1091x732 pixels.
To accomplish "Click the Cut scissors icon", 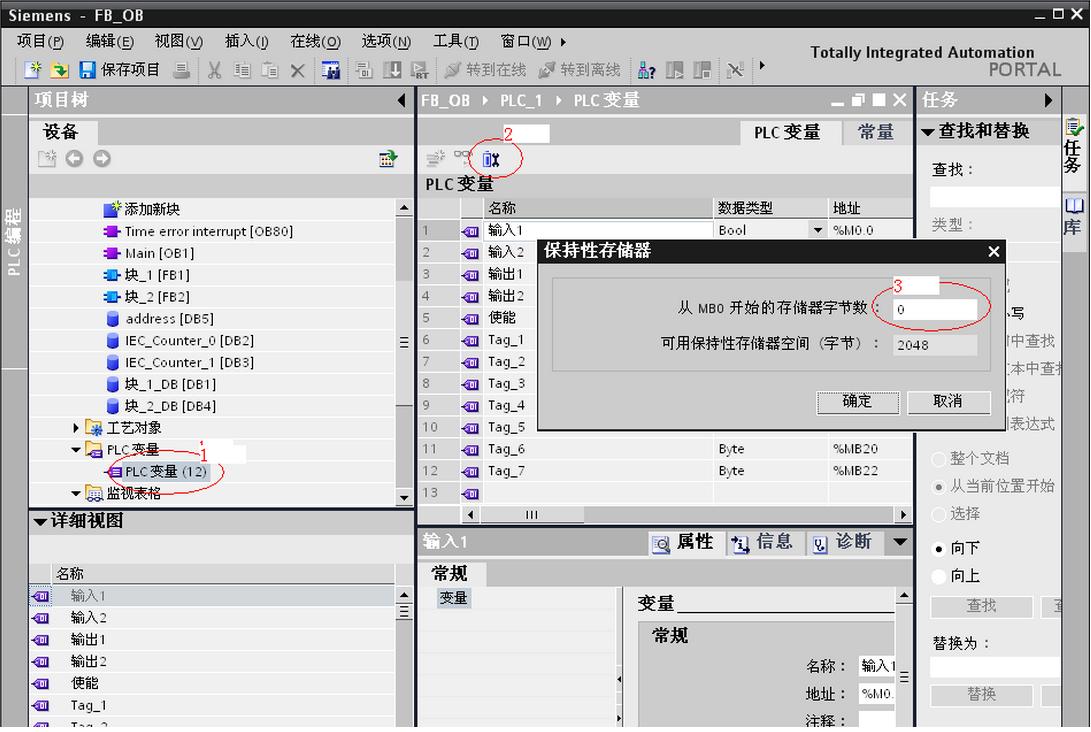I will pyautogui.click(x=214, y=70).
